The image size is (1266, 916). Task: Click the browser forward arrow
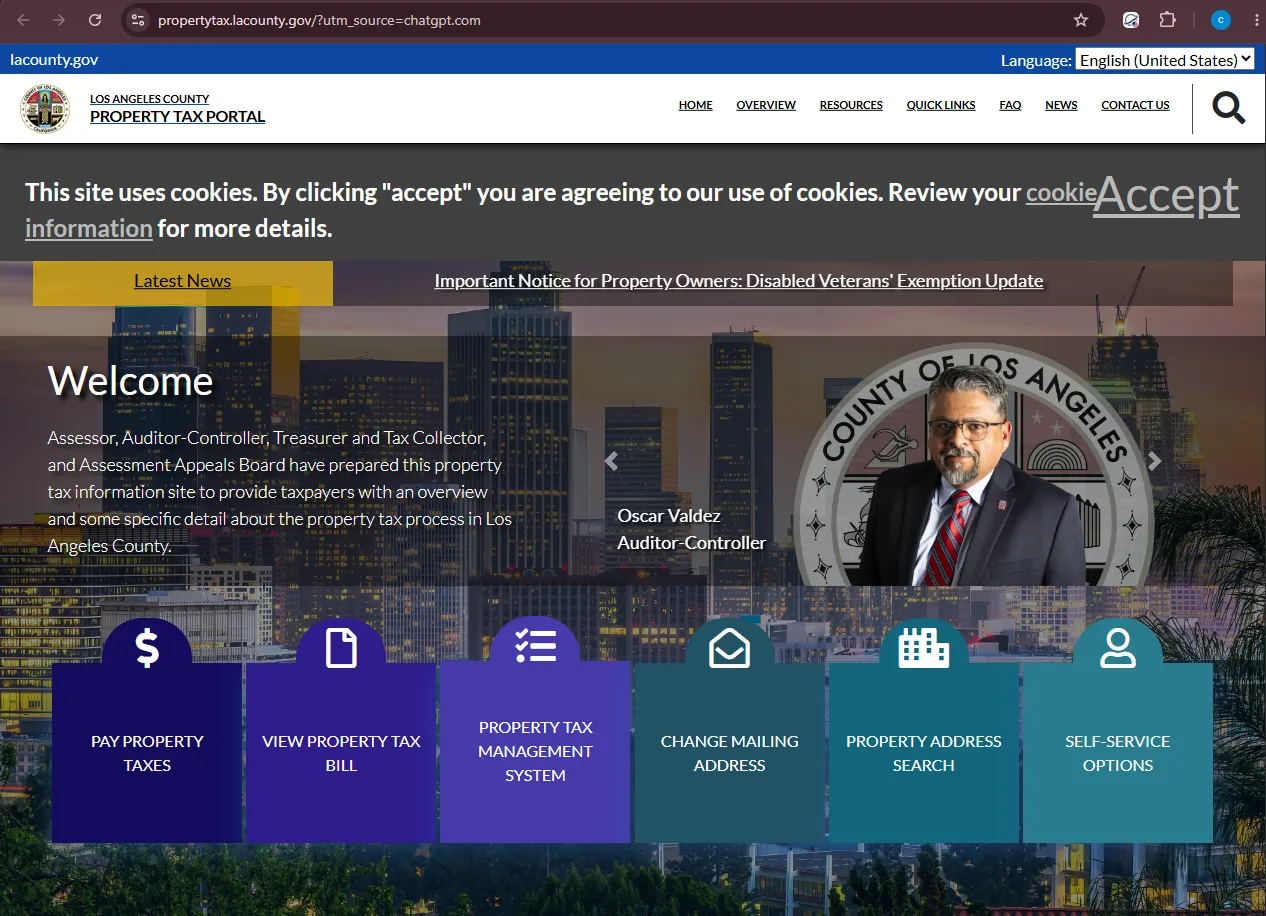click(59, 20)
